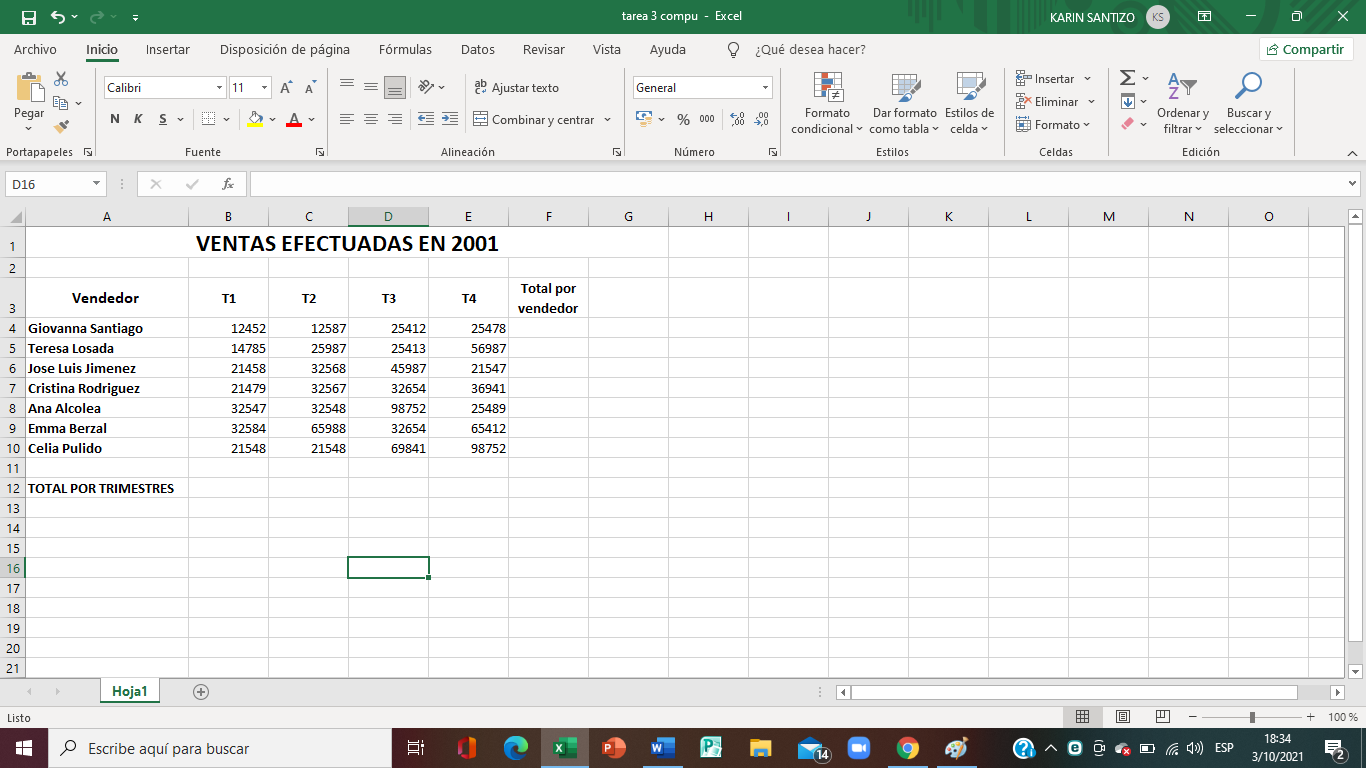Apply percent style format
Screen dimensions: 1366x768
pos(683,119)
